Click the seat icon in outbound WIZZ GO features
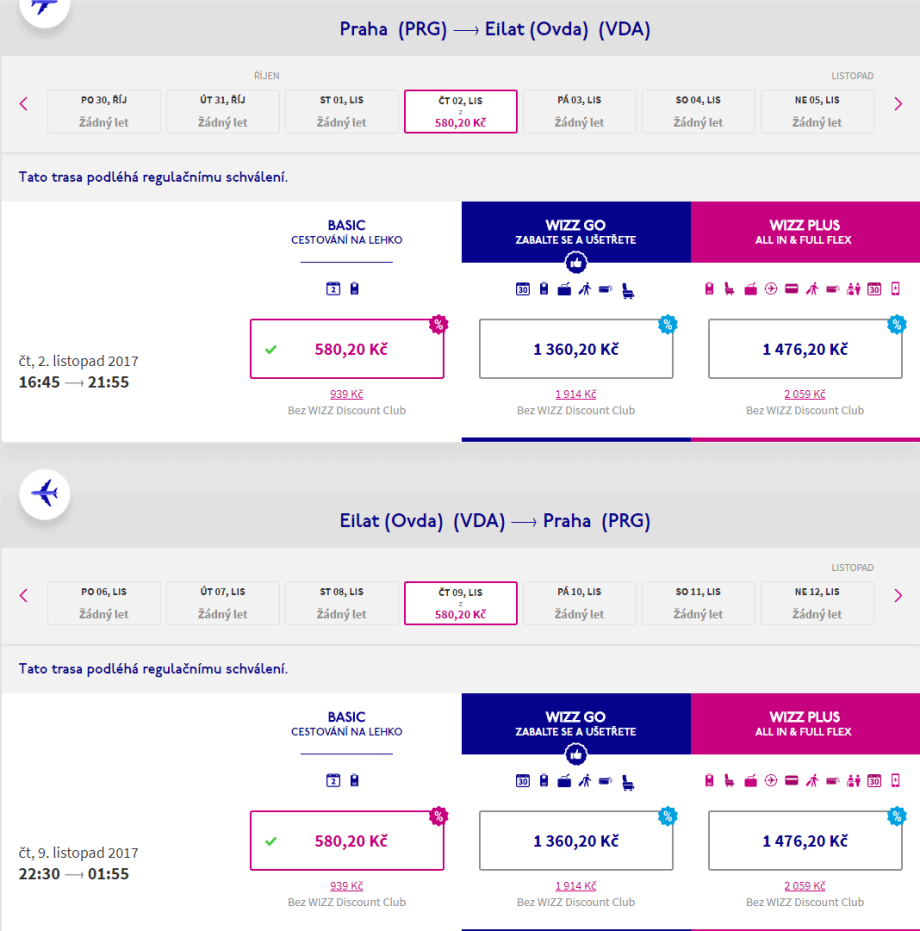Screen dimensions: 920x931 pos(627,290)
